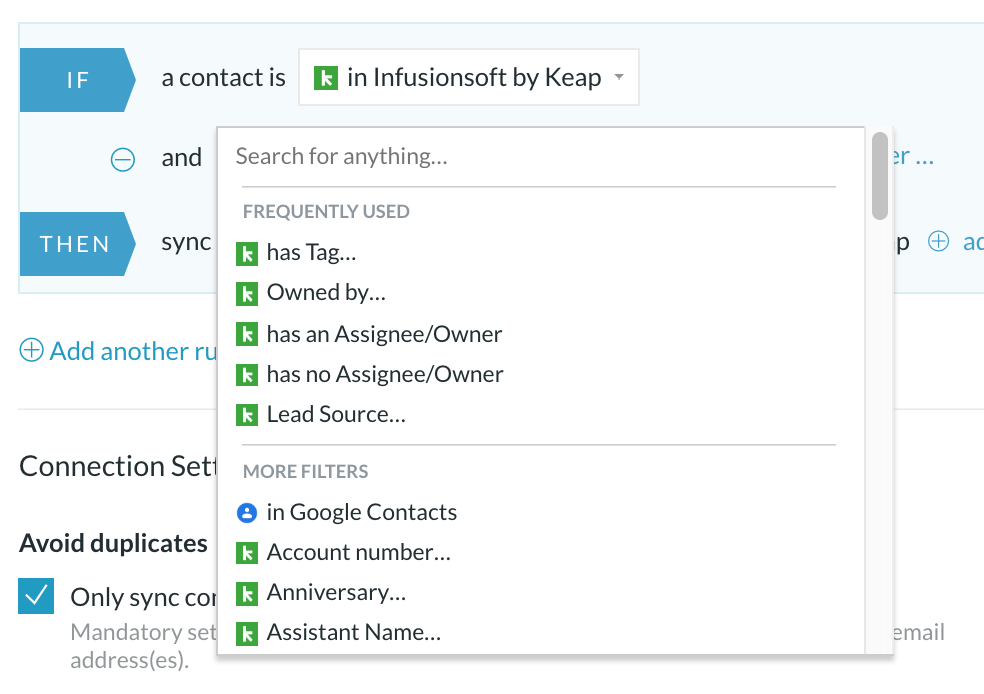The image size is (984, 694).
Task: Select the 'Lead Source...' filter
Action: 336,414
